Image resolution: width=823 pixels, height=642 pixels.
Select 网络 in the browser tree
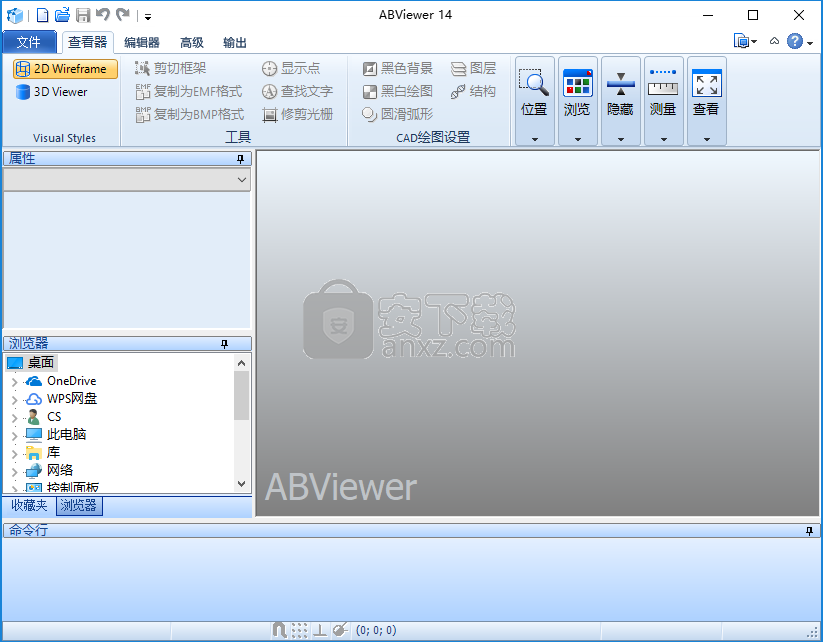[x=60, y=470]
